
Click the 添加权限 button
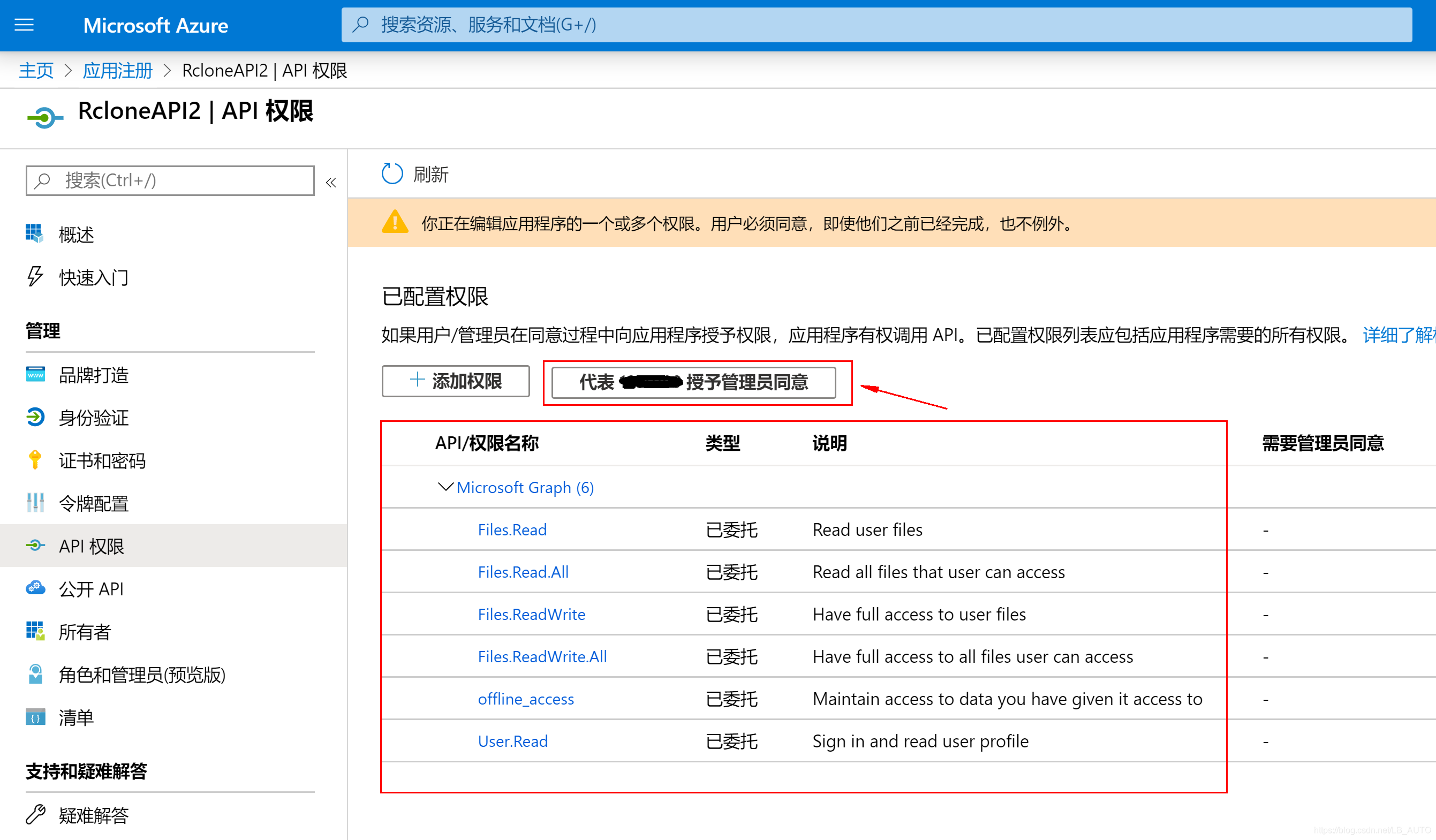(x=455, y=381)
